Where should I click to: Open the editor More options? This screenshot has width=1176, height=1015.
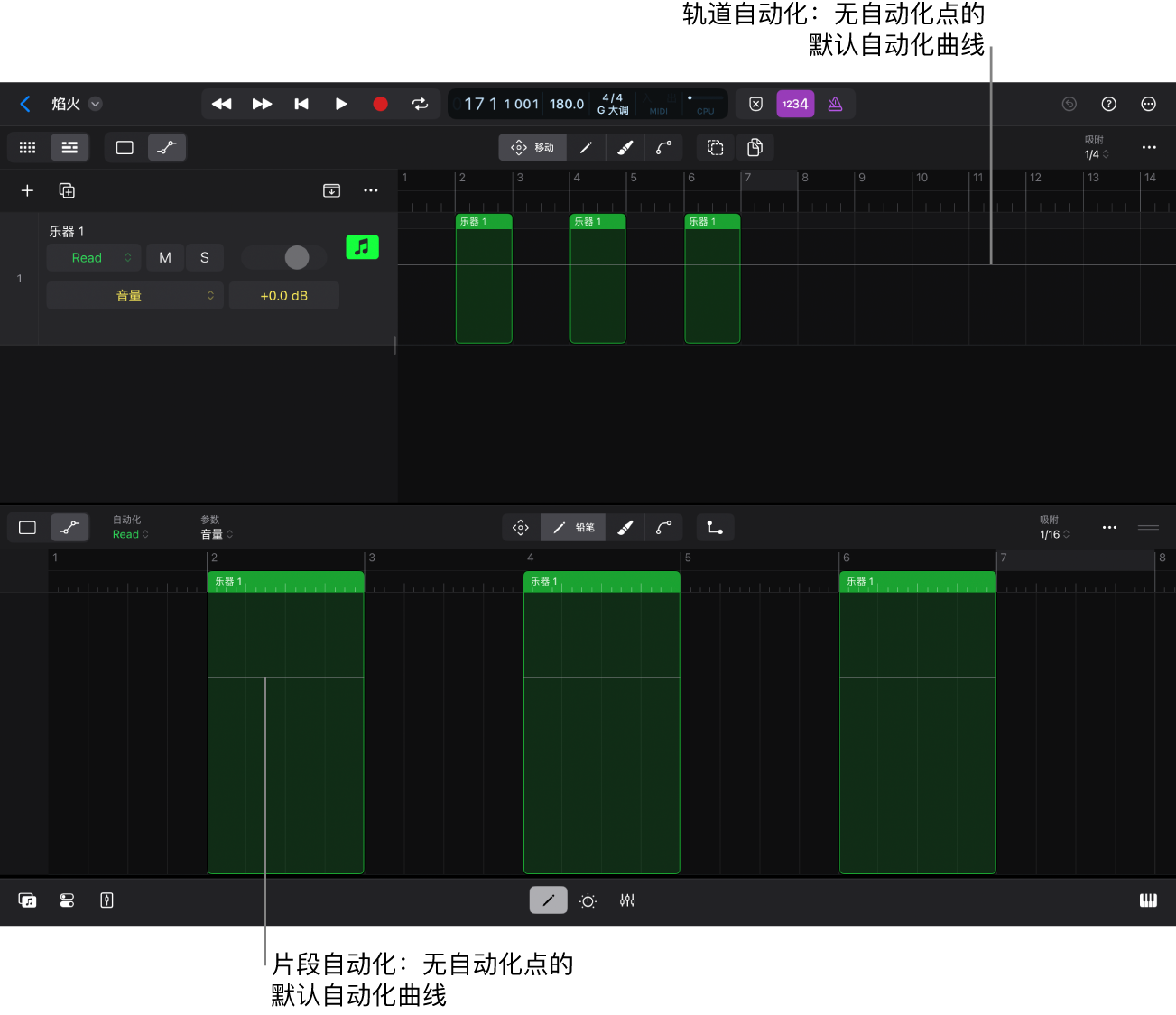click(x=1110, y=528)
